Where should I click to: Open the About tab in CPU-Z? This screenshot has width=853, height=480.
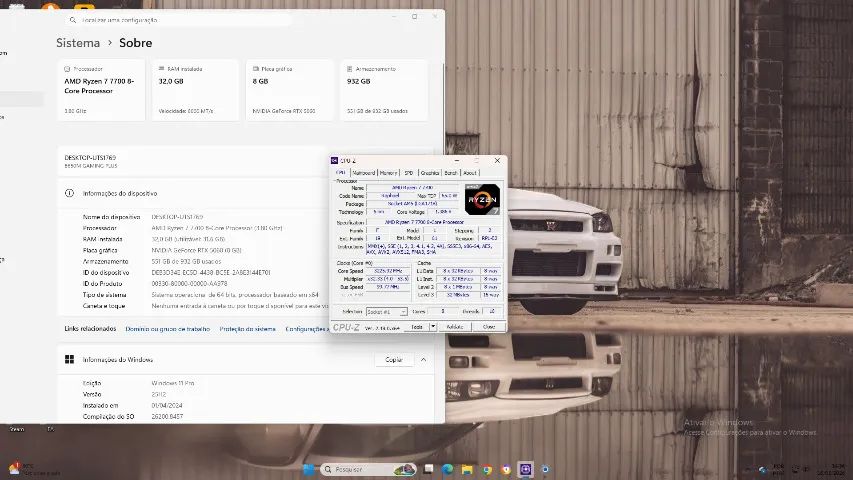pos(470,173)
